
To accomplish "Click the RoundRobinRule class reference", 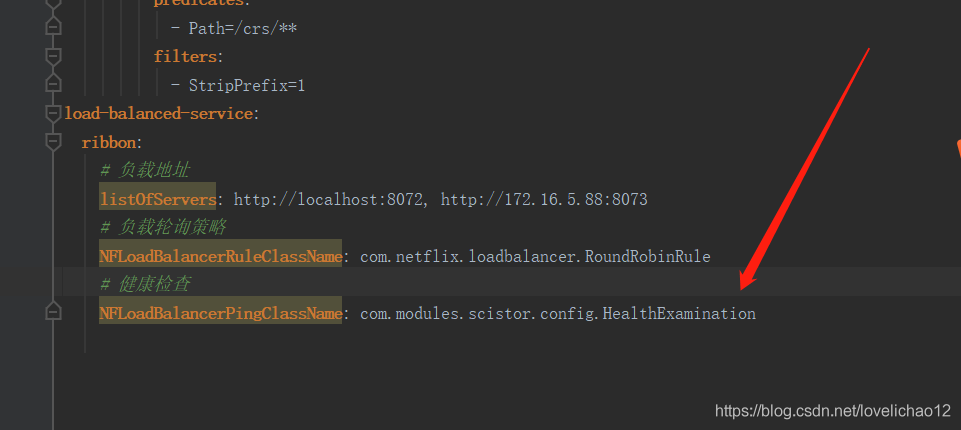I will 657,256.
